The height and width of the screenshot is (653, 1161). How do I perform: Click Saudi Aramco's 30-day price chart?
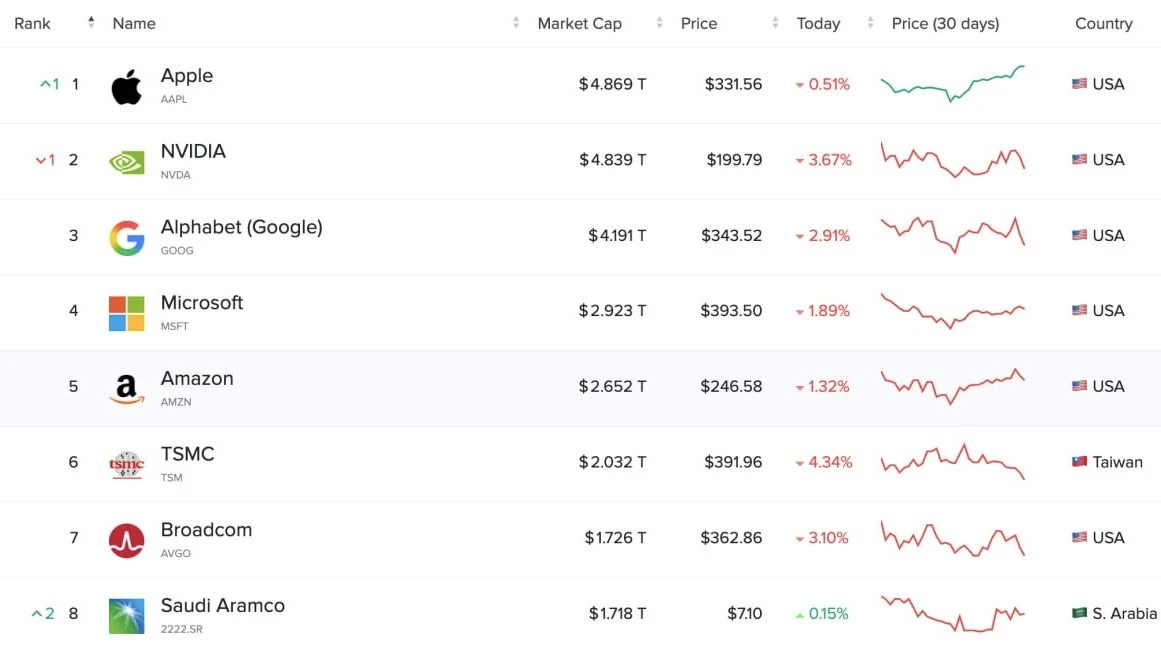tap(953, 613)
